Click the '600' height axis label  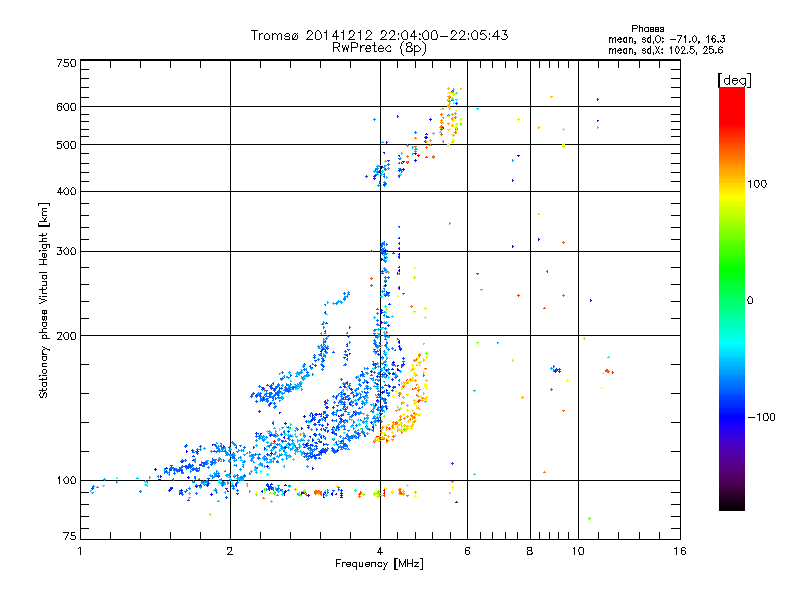66,107
